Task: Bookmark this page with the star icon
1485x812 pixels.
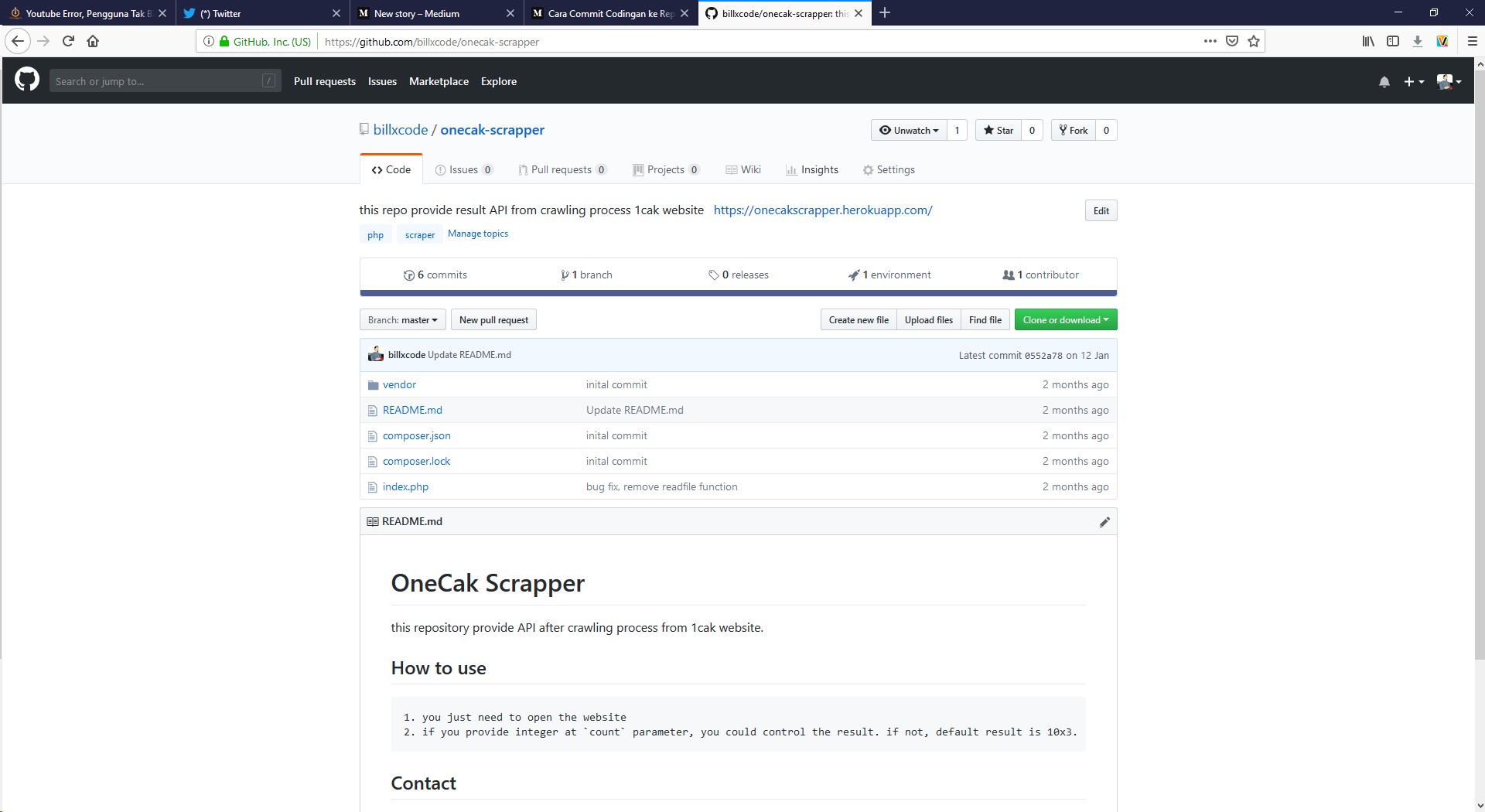Action: coord(1254,41)
